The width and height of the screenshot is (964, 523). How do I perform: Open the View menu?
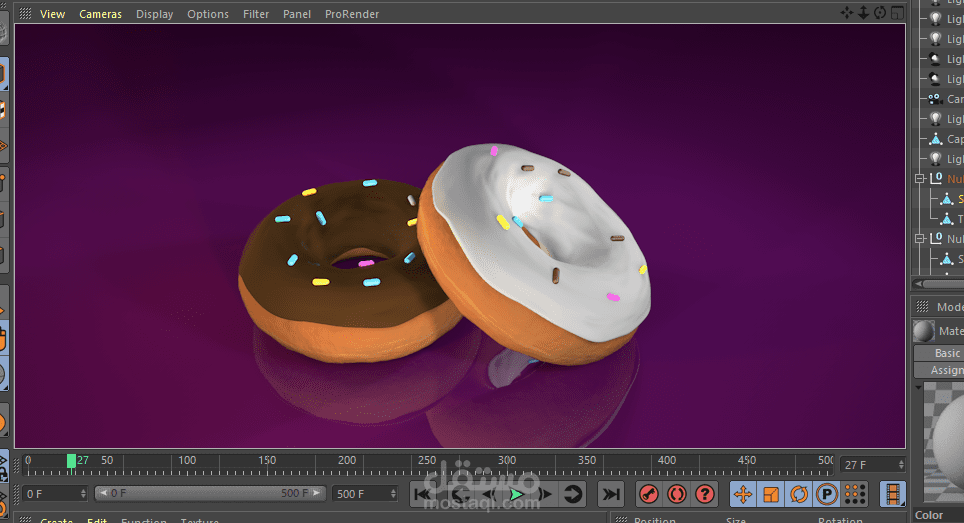[52, 14]
